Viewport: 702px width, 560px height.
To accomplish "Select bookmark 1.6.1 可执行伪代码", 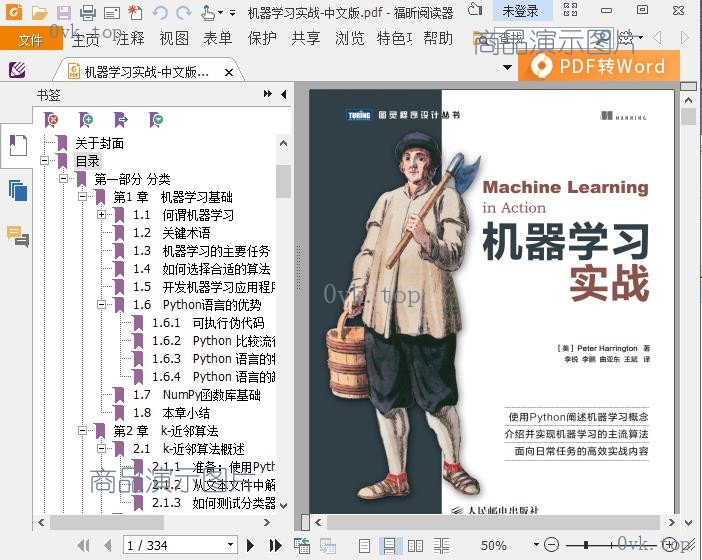I will click(208, 323).
